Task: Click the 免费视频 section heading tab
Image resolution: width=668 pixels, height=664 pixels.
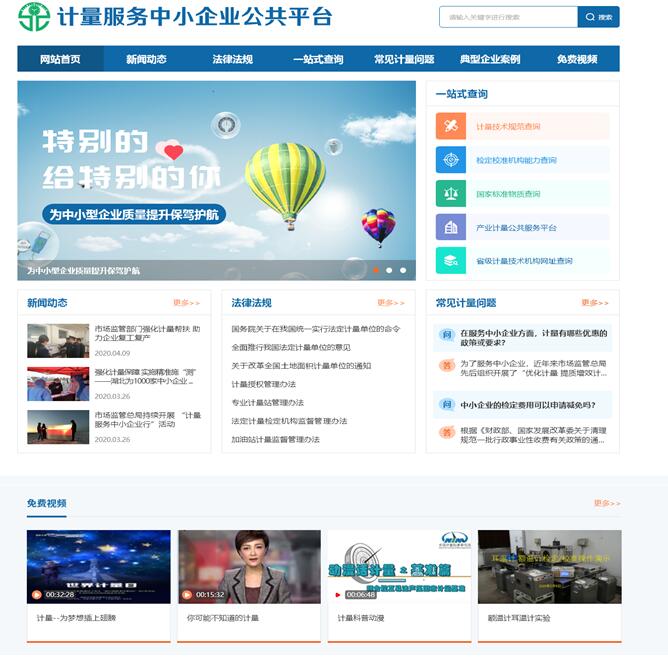Action: pos(46,503)
